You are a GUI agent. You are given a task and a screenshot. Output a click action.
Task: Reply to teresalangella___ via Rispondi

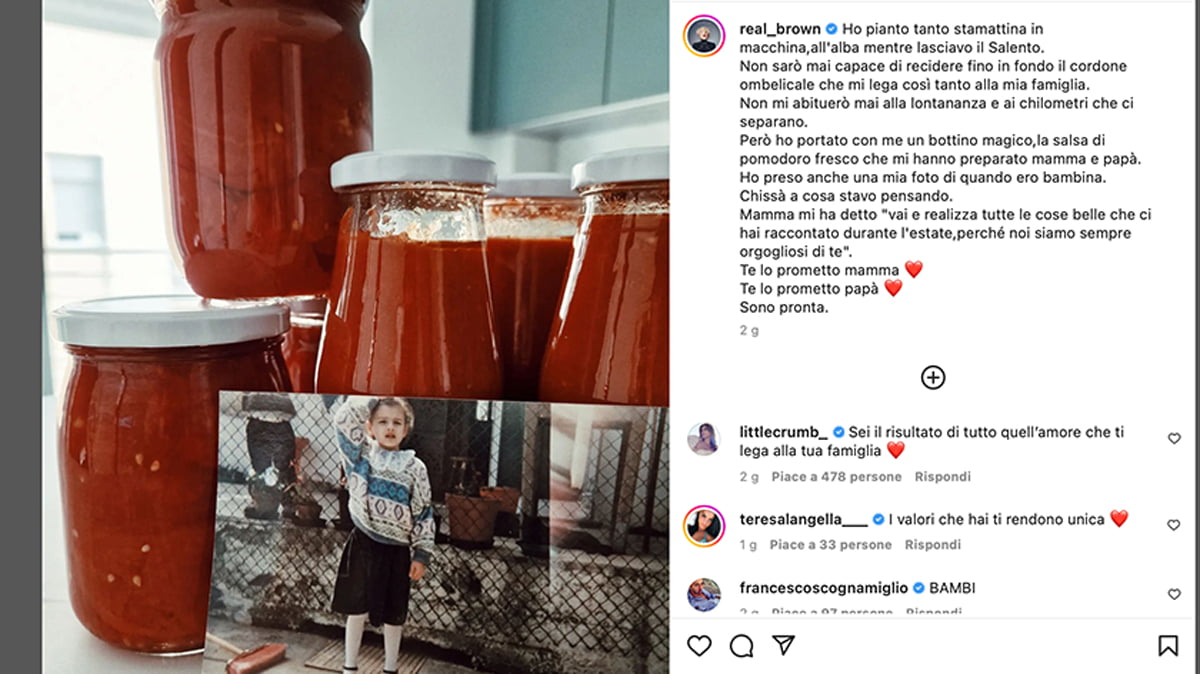pyautogui.click(x=933, y=545)
